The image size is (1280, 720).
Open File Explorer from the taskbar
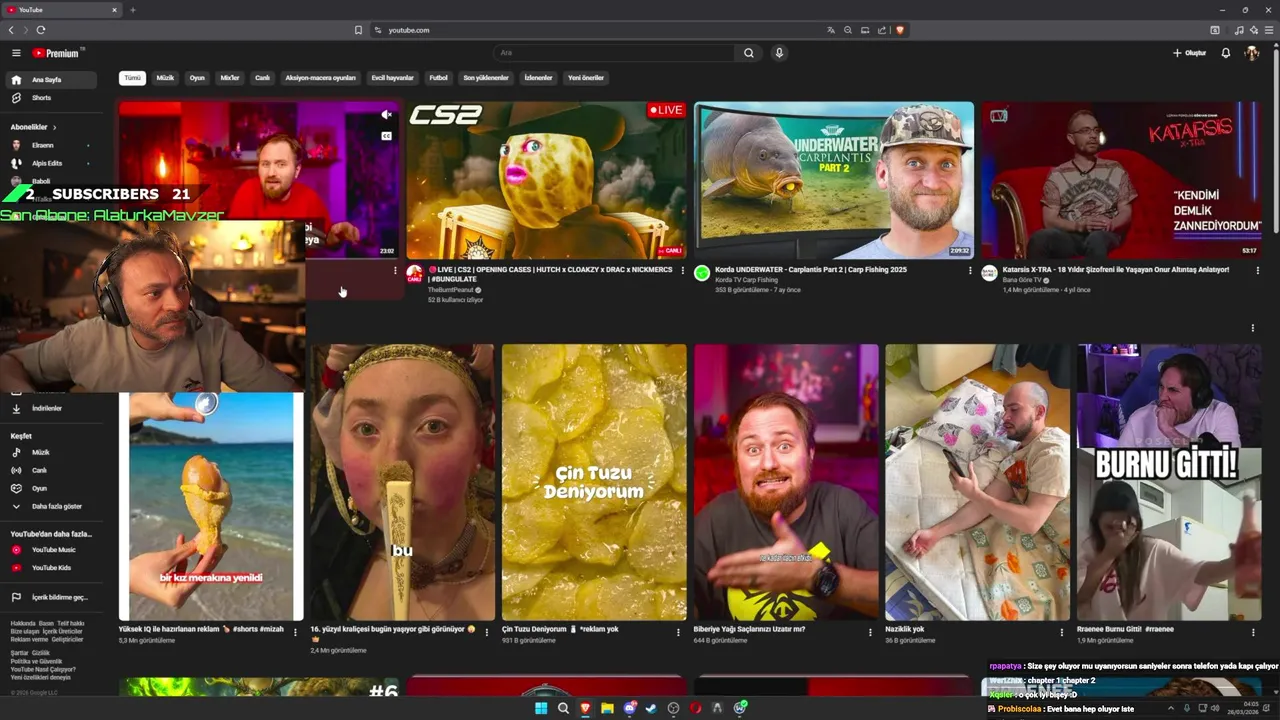(607, 708)
